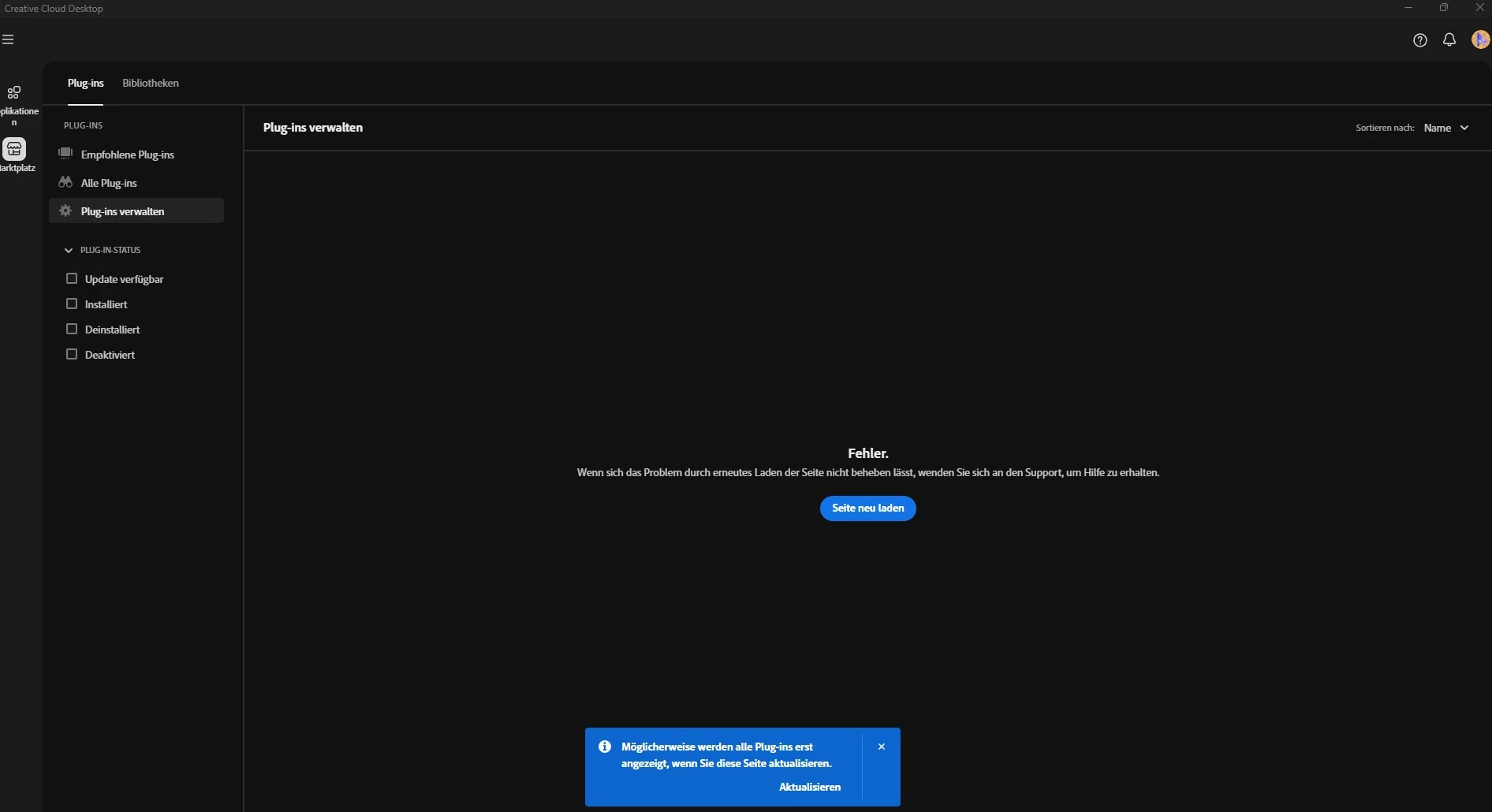This screenshot has height=812, width=1492.
Task: Collapse the PLUG-IN-STATUS section
Action: coord(69,250)
